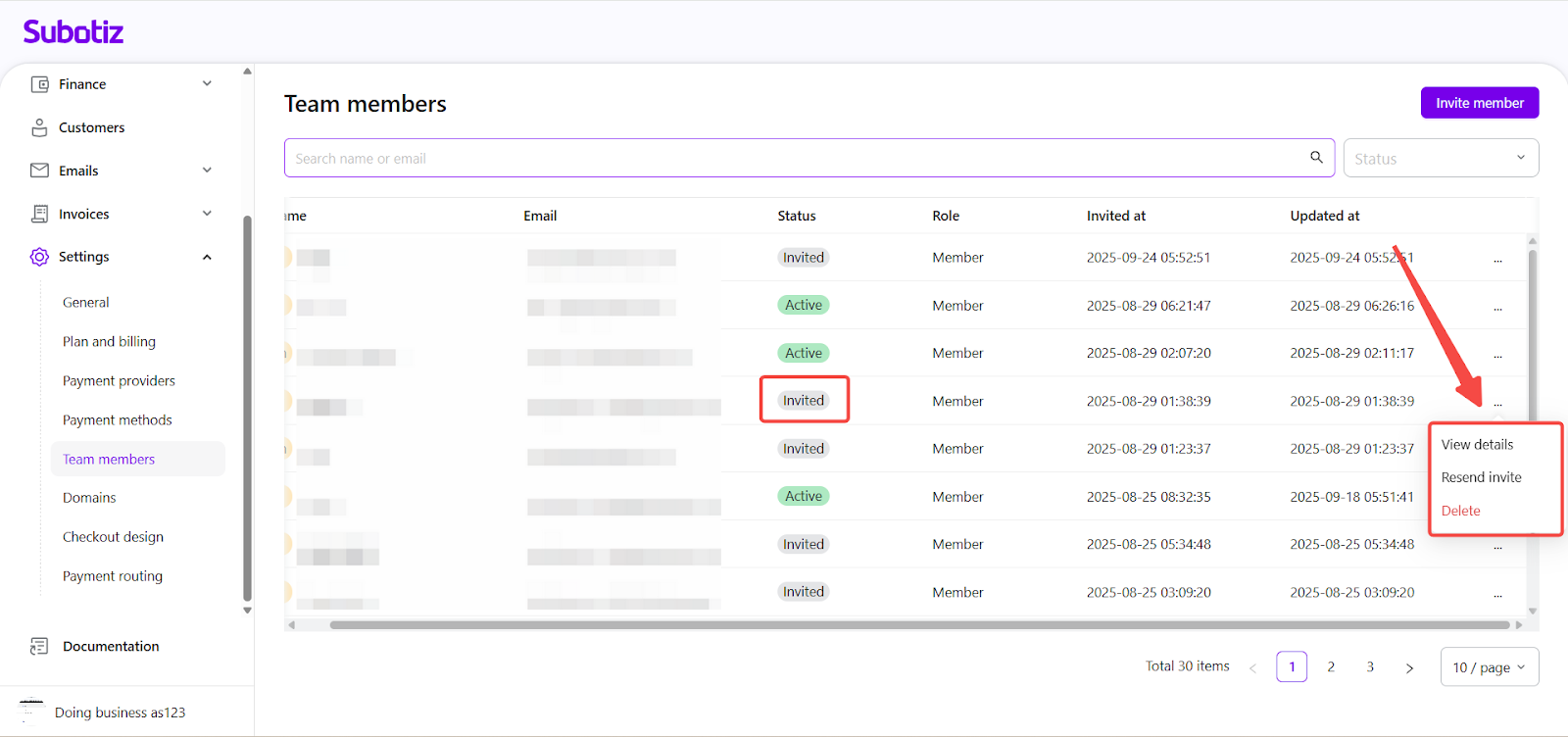Click the Subotiz logo
Image resolution: width=1568 pixels, height=737 pixels.
[73, 32]
